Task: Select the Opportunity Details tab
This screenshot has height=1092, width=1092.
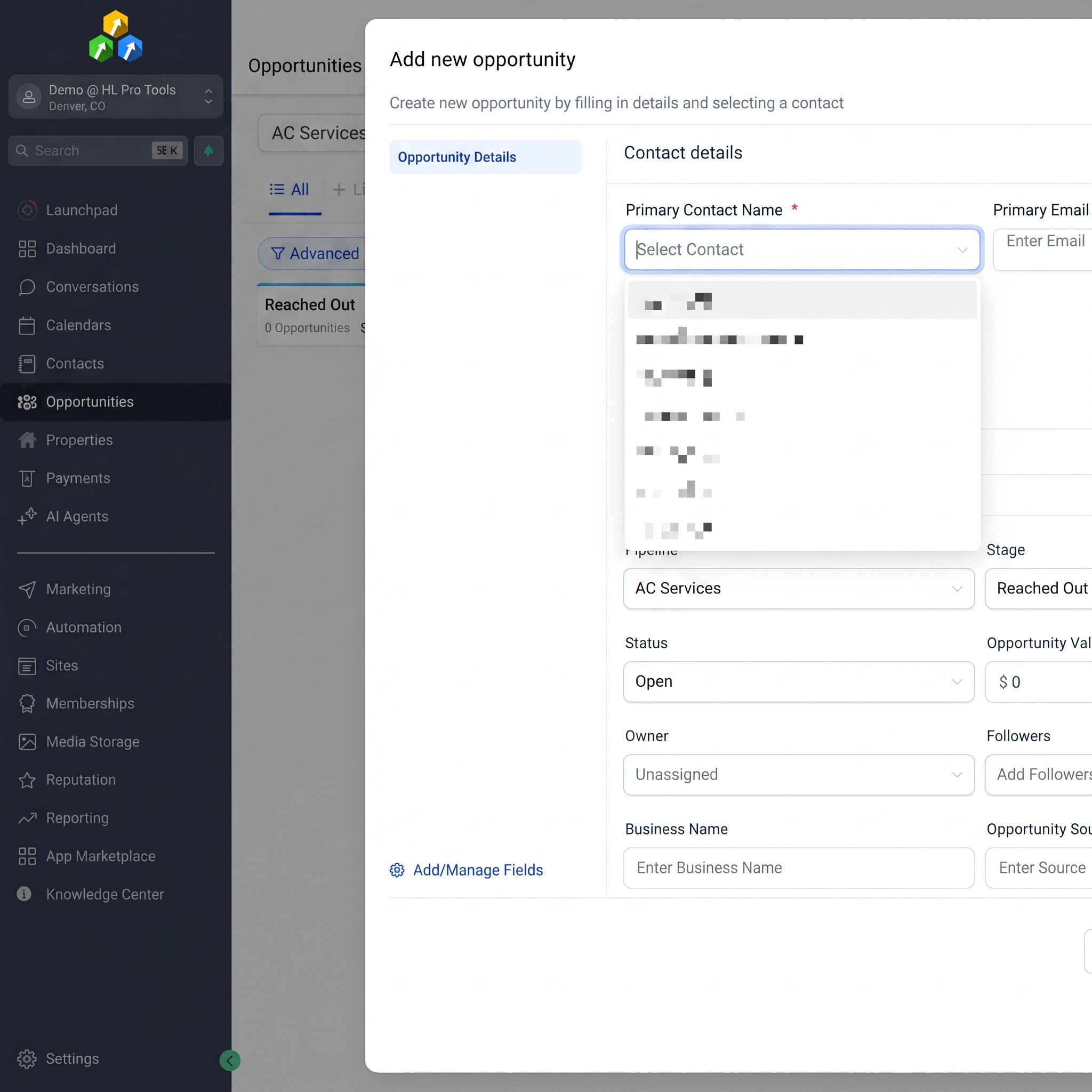Action: pyautogui.click(x=485, y=157)
